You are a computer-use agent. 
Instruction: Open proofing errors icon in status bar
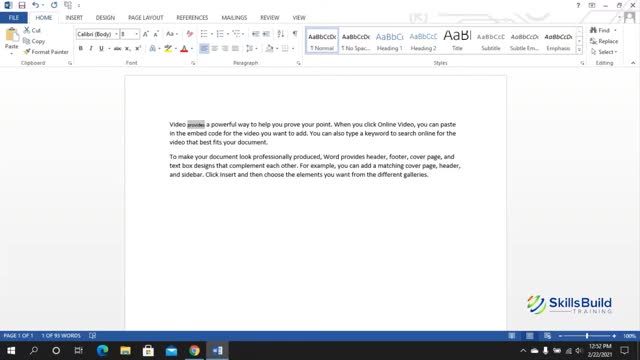pyautogui.click(x=93, y=336)
